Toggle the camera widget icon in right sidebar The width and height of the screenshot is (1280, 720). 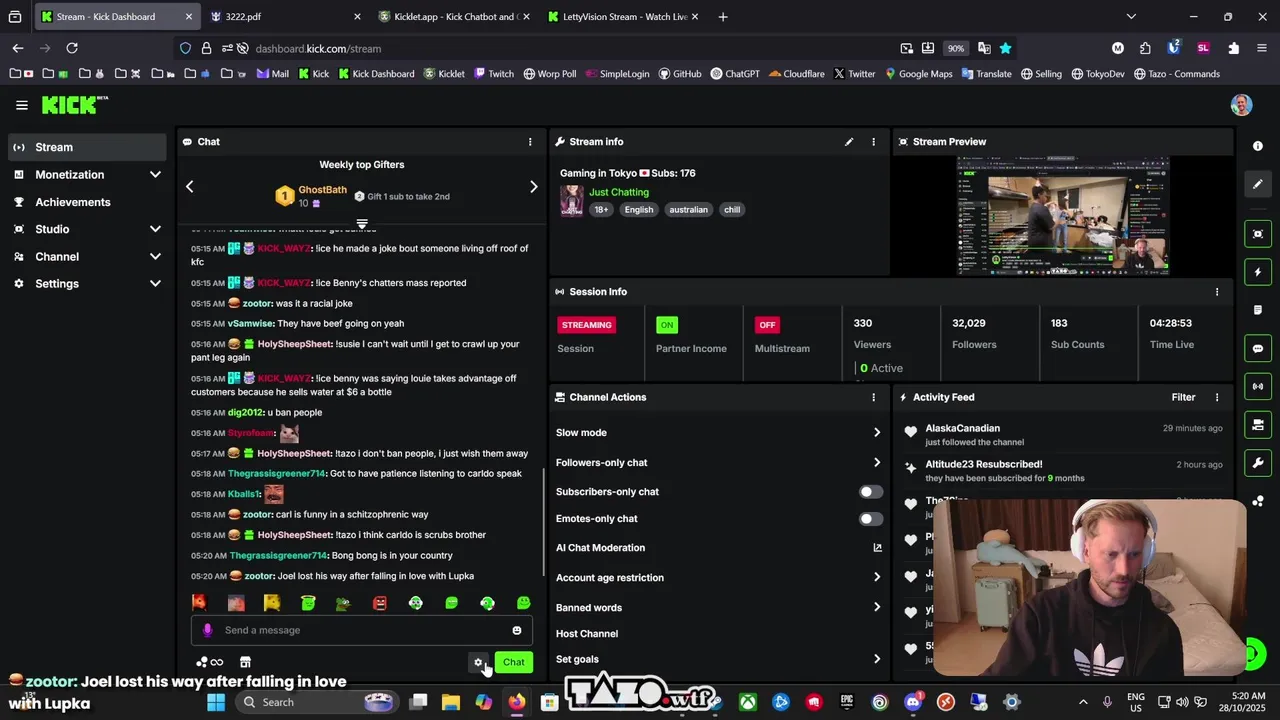click(1258, 425)
